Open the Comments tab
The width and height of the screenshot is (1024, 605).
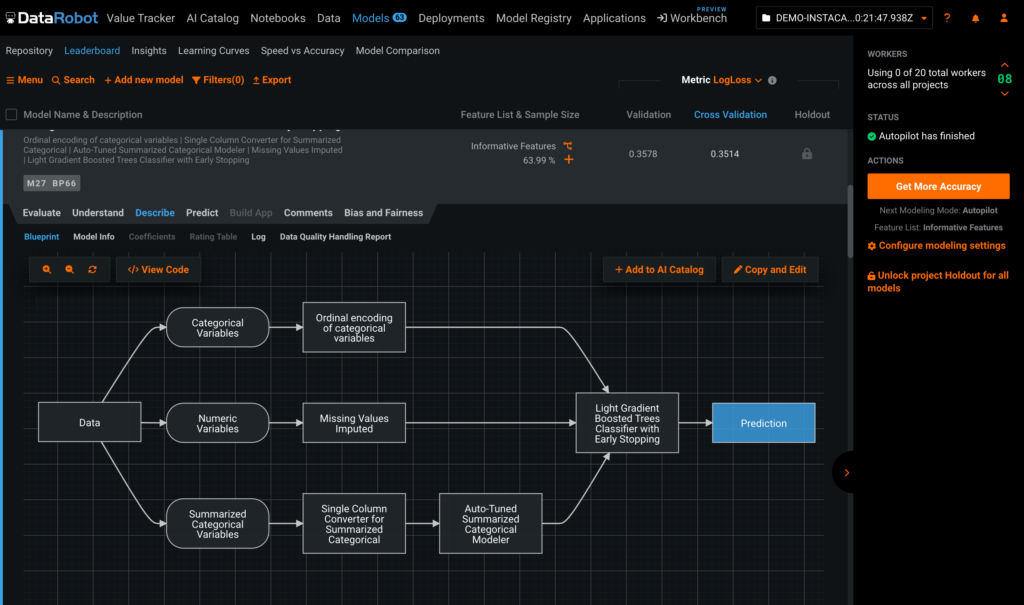click(x=308, y=213)
